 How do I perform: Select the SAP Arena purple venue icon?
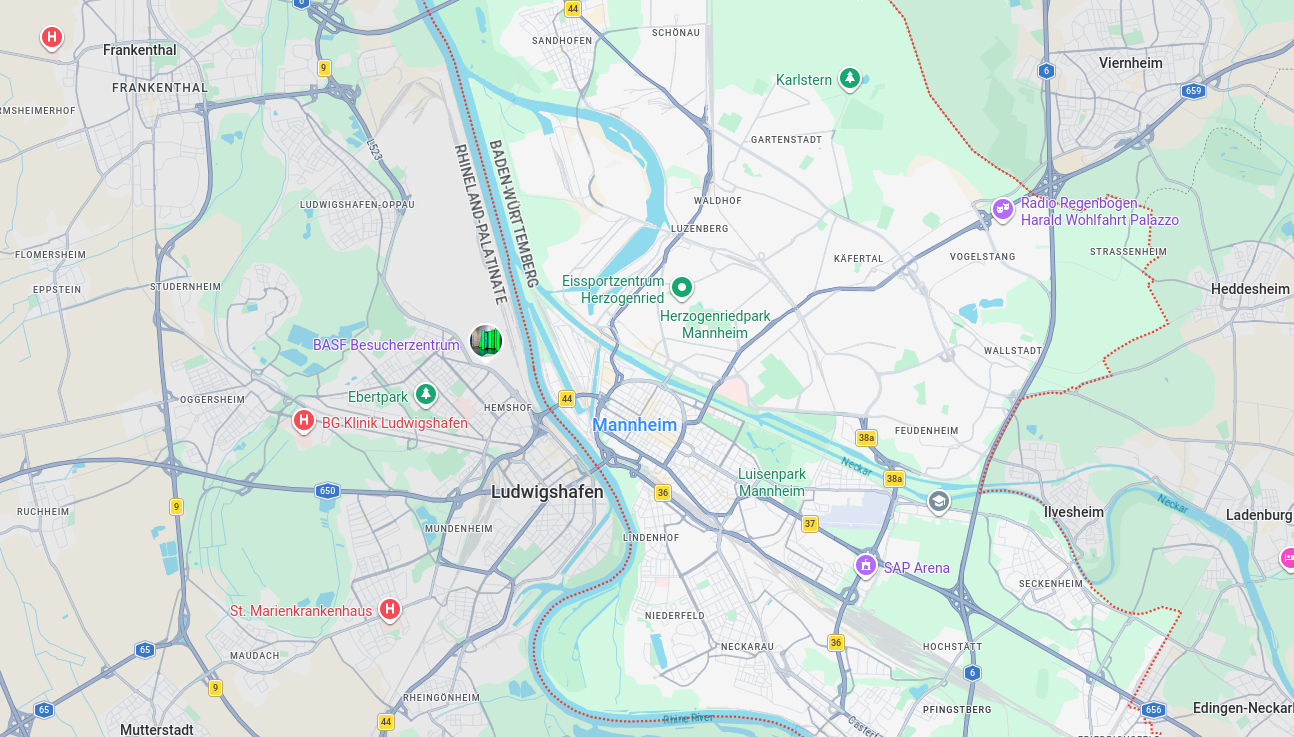coord(866,567)
